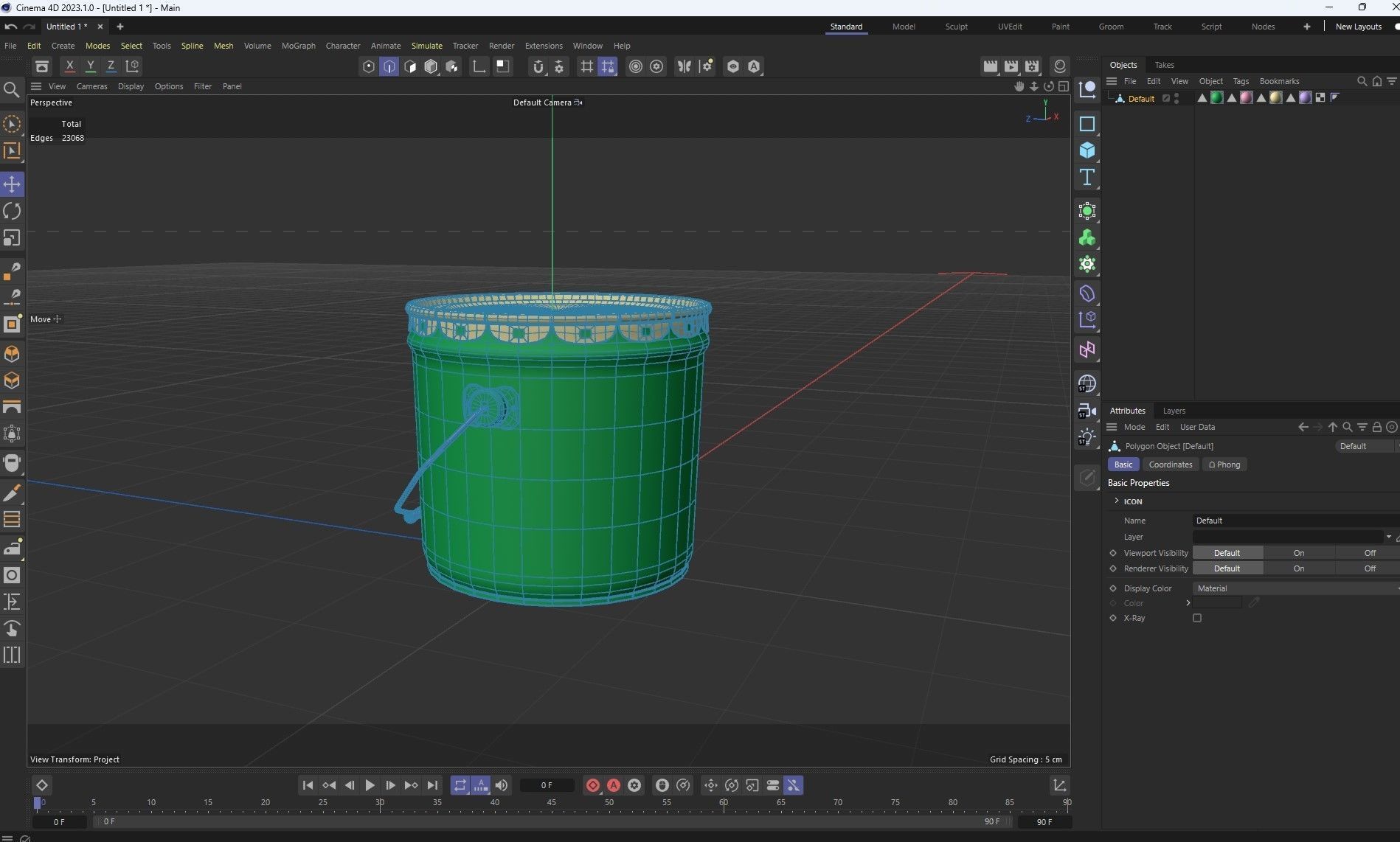
Task: Open the viewport Filter menu
Action: pyautogui.click(x=202, y=86)
